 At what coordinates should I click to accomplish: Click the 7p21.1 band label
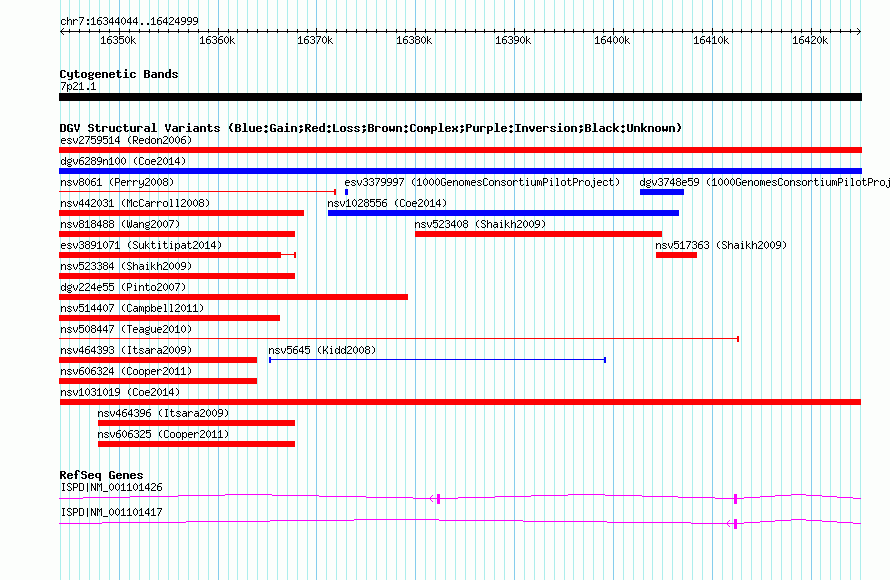pos(78,86)
